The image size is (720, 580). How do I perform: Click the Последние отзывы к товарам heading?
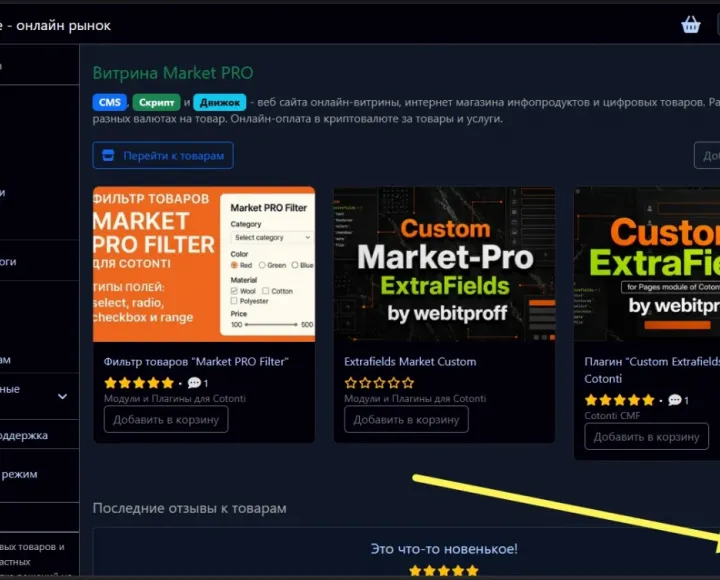click(x=190, y=508)
